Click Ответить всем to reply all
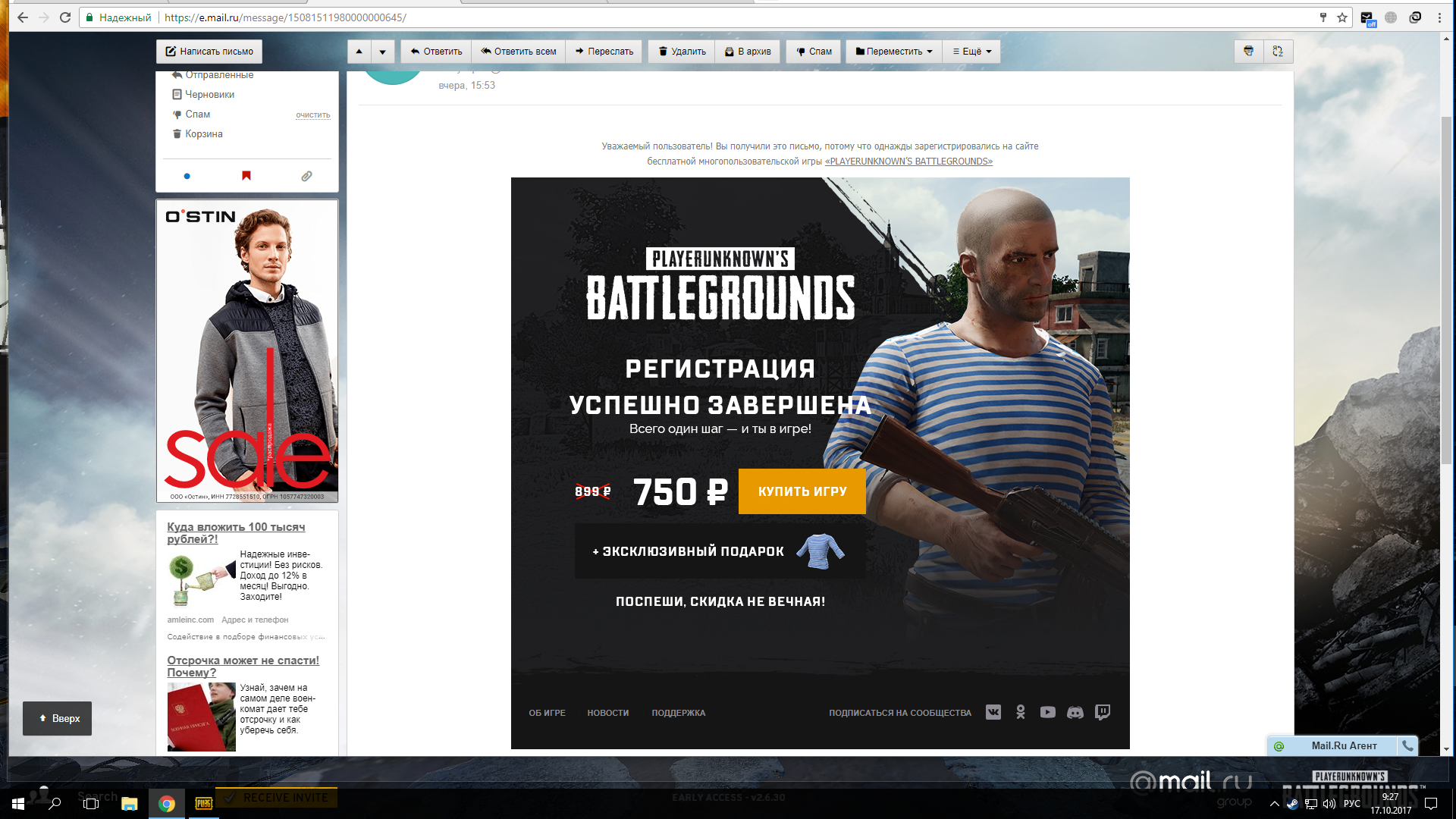The width and height of the screenshot is (1456, 819). 519,52
